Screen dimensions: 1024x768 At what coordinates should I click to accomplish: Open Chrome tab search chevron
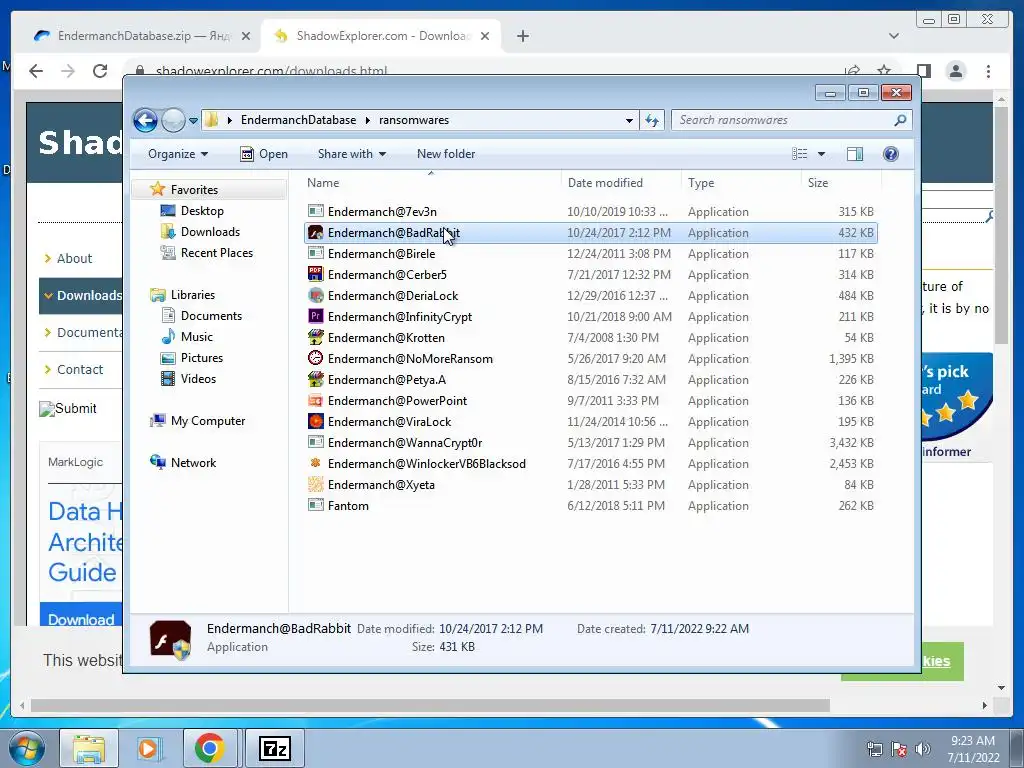(x=894, y=36)
